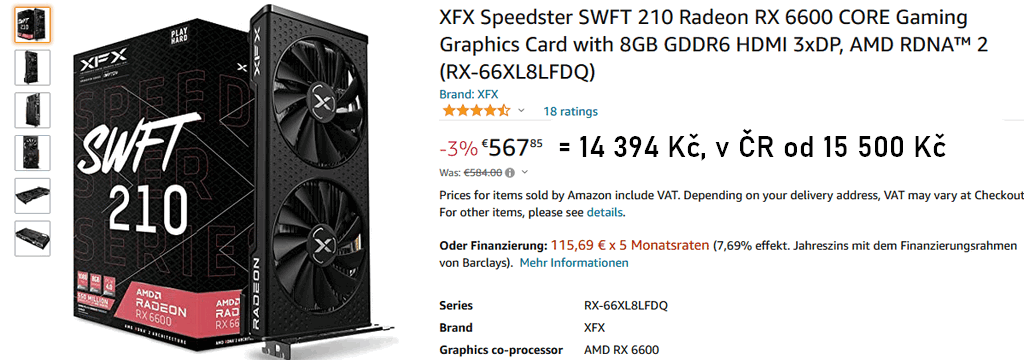
Task: Click the graphics card in the image
Action: click(x=320, y=176)
